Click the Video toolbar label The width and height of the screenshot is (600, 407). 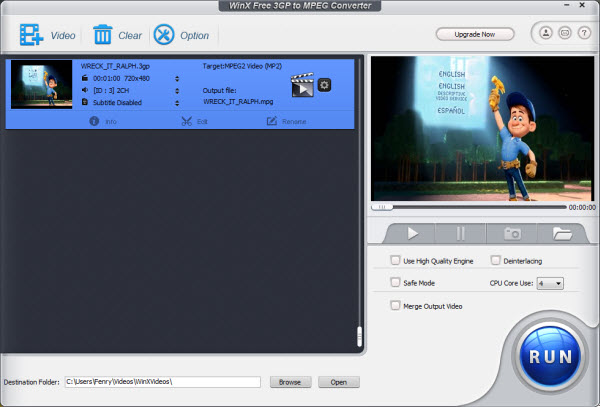coord(63,36)
